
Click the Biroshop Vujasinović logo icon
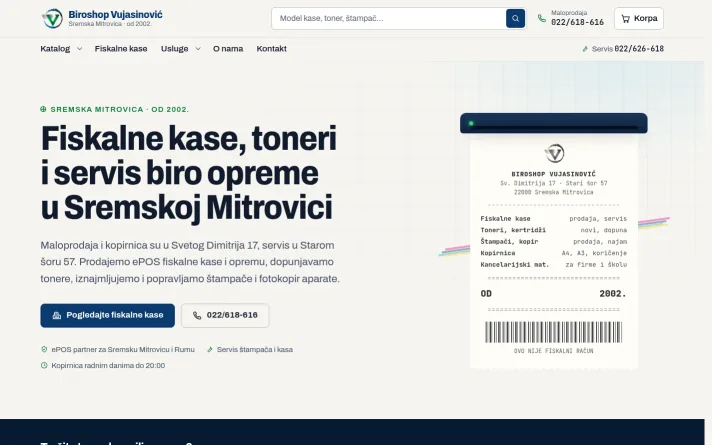click(52, 19)
